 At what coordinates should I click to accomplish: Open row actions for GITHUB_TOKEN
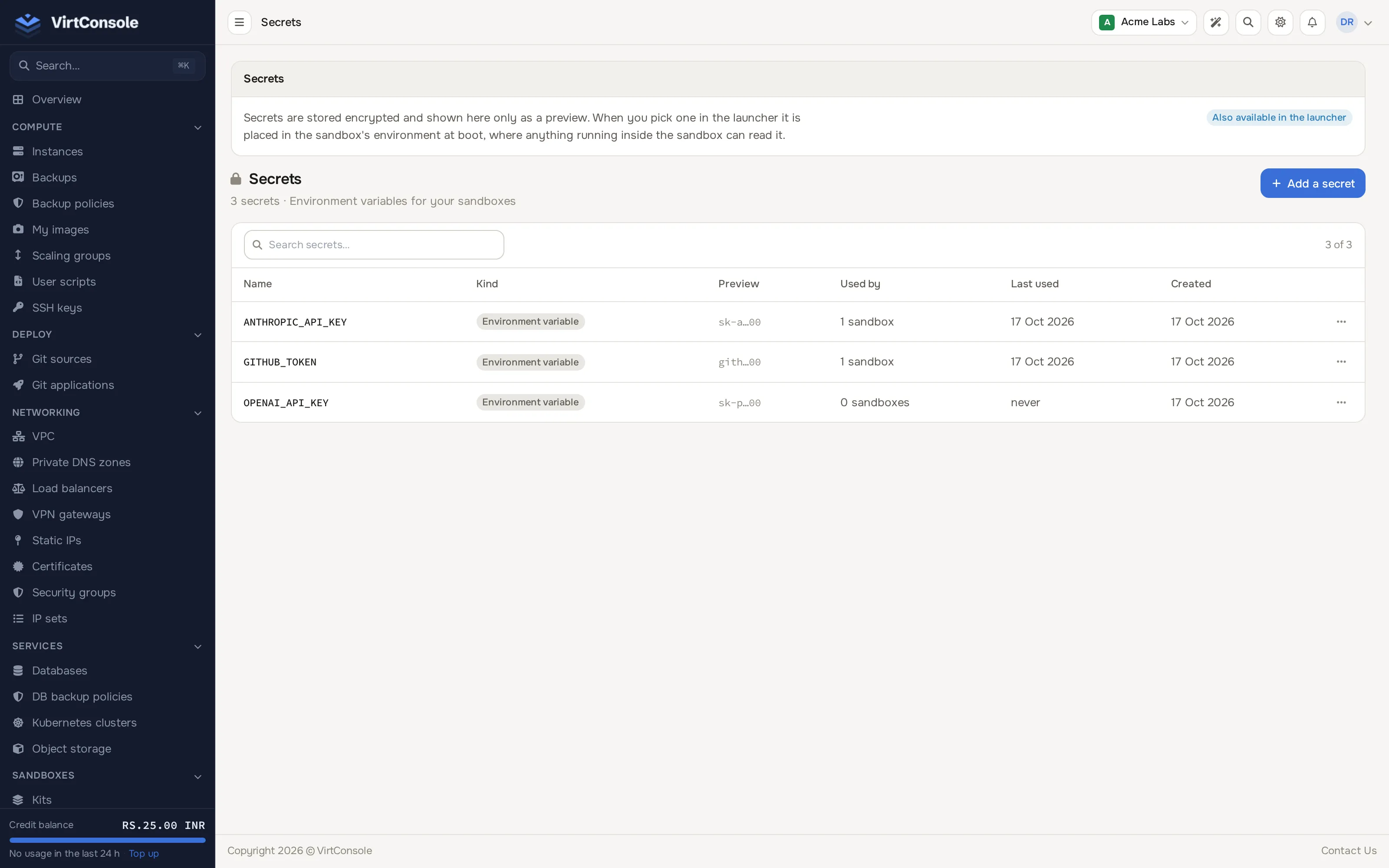[1341, 362]
